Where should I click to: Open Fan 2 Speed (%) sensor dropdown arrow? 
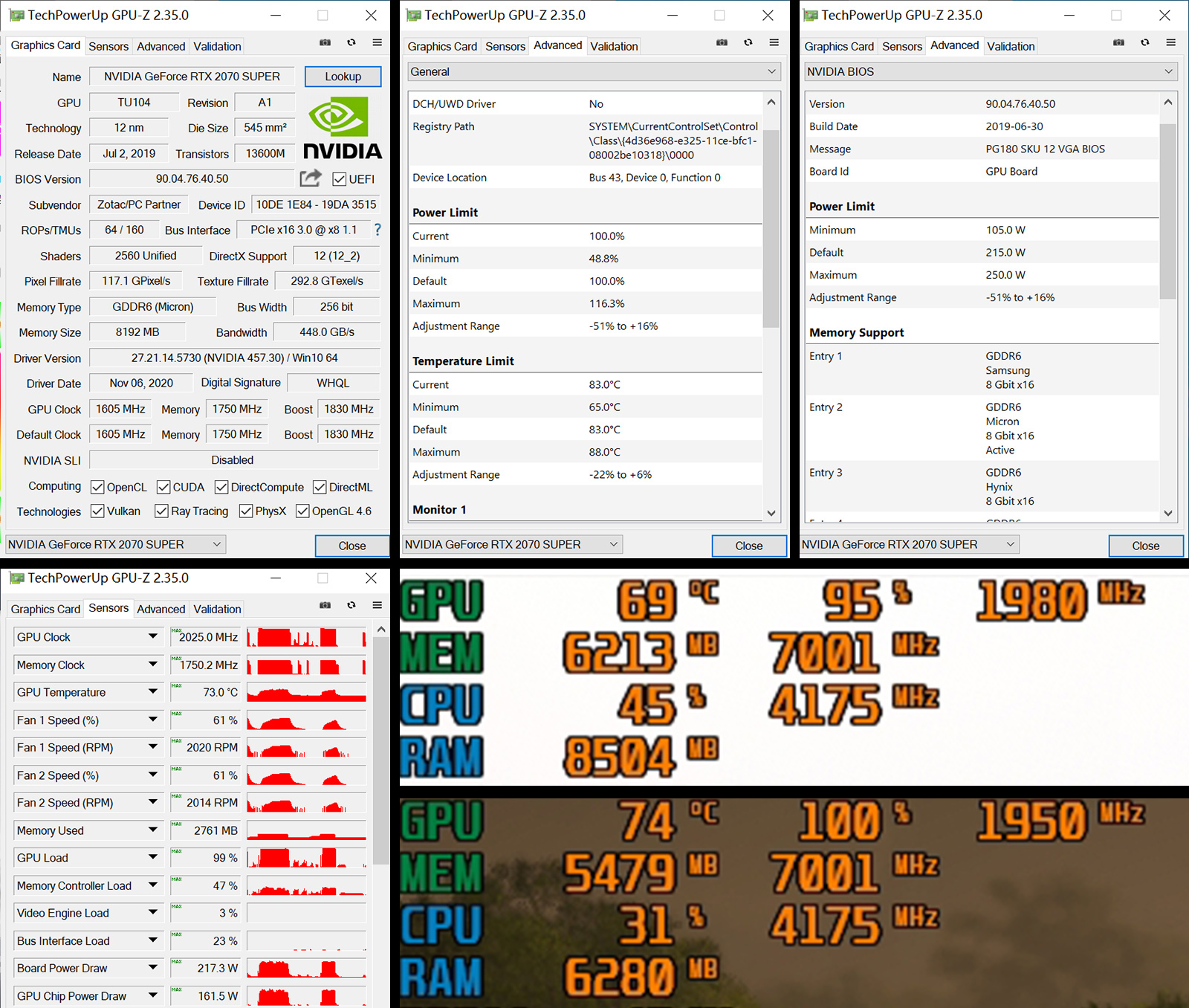pos(153,775)
